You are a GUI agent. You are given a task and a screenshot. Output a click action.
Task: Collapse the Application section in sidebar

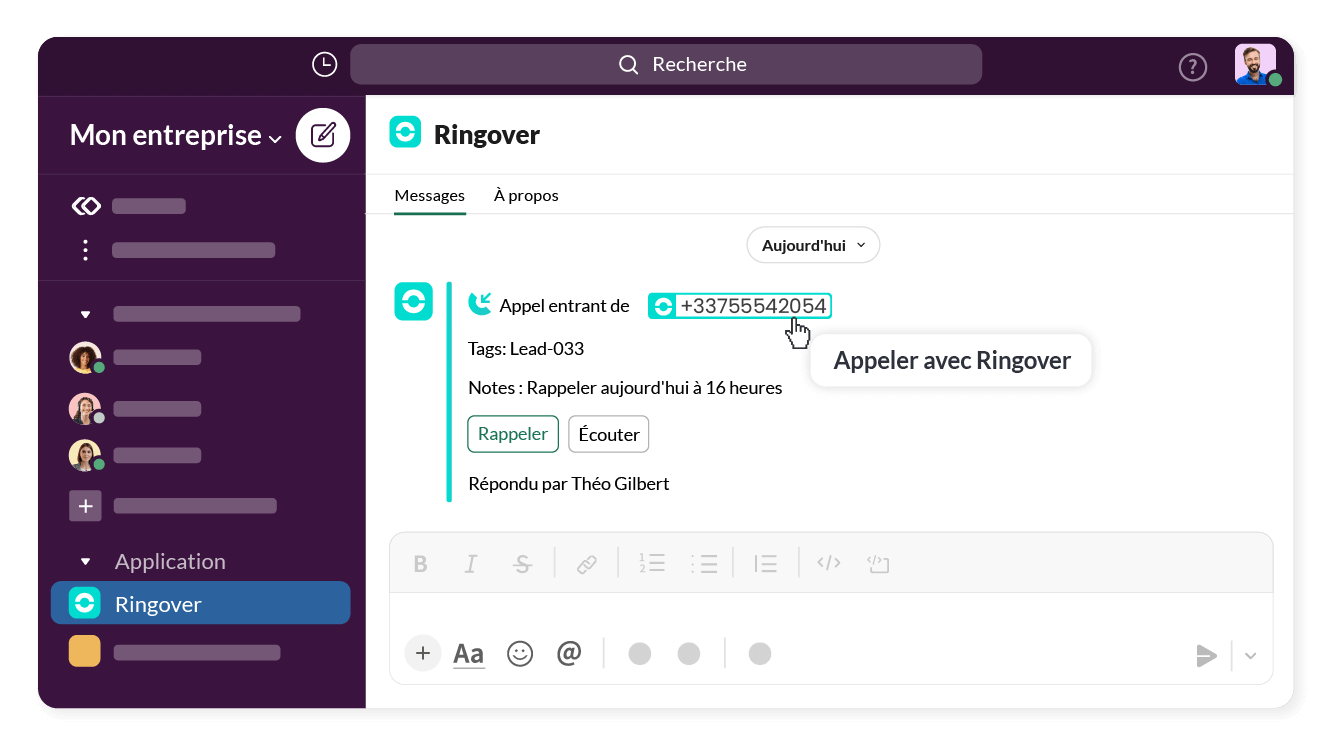coord(86,562)
